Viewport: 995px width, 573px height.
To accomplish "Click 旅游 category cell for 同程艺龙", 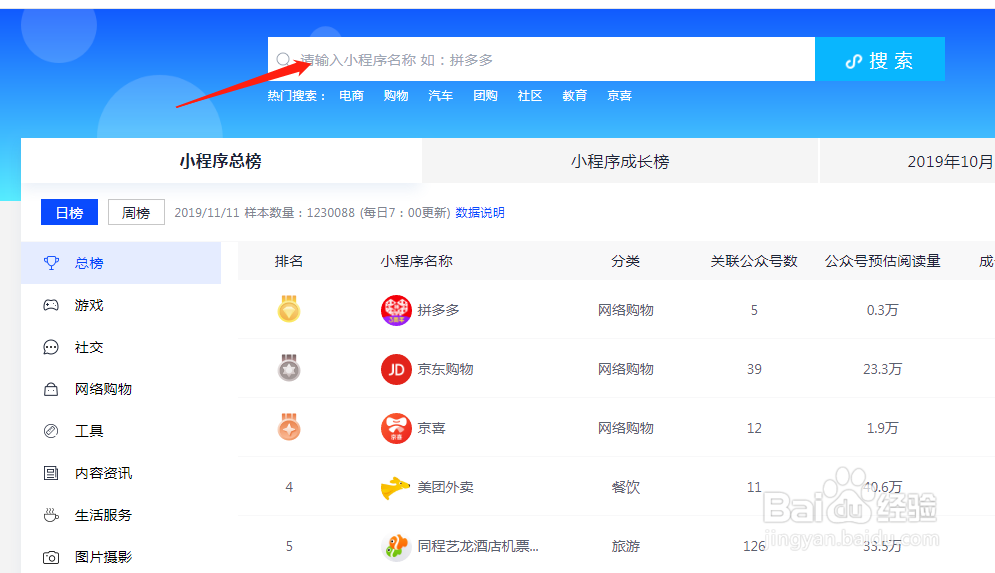I will pos(626,546).
